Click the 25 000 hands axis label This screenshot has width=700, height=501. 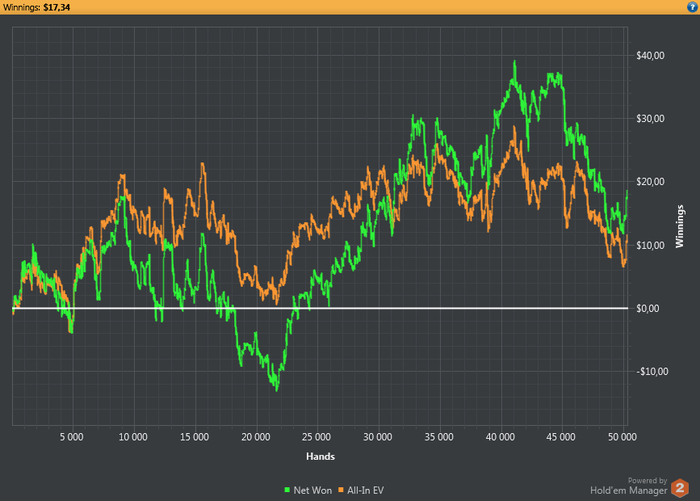(316, 437)
